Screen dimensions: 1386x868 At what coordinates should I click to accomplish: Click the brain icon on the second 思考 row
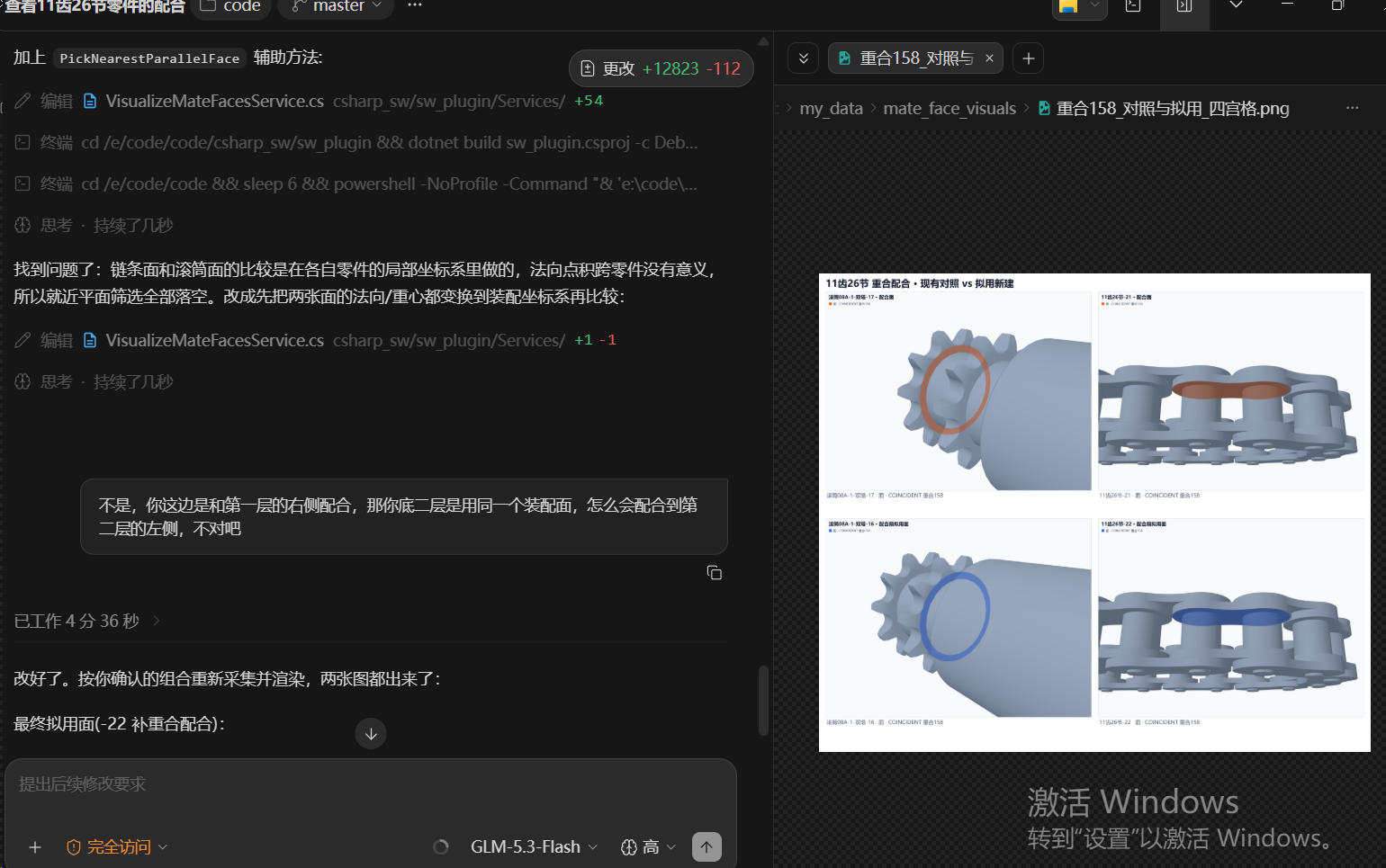point(22,381)
